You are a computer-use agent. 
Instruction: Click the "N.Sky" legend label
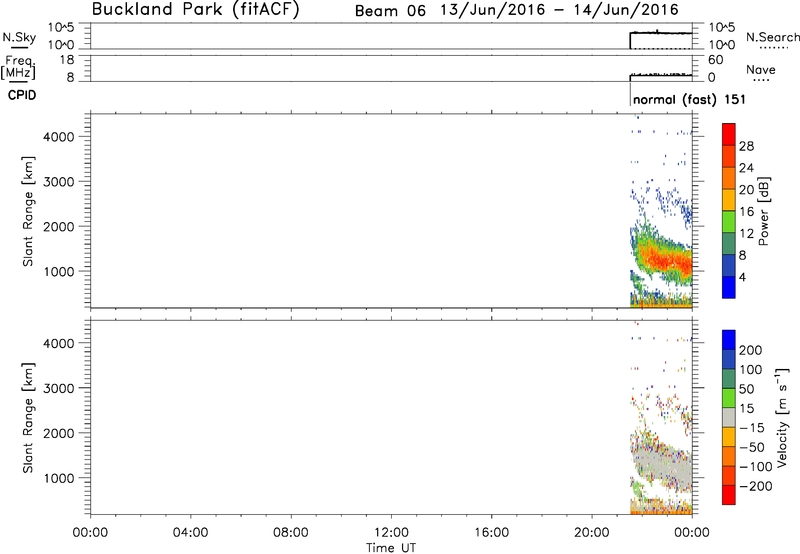(x=19, y=37)
